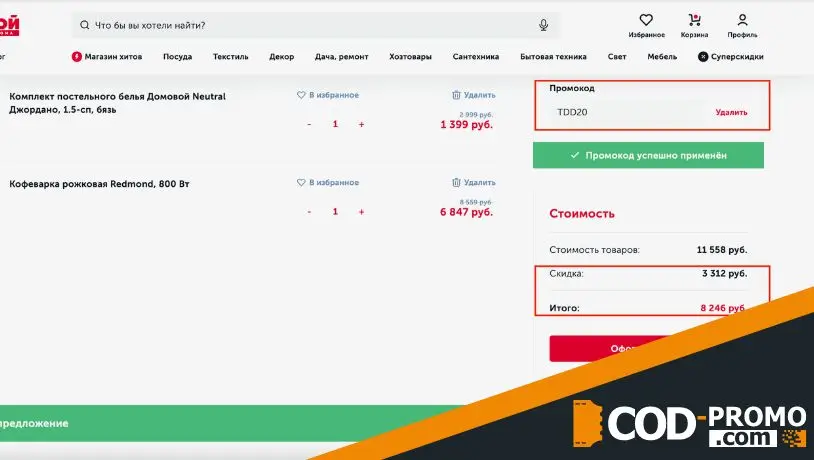Open the Суперскидки category
Screen dimensions: 814x460
[731, 57]
